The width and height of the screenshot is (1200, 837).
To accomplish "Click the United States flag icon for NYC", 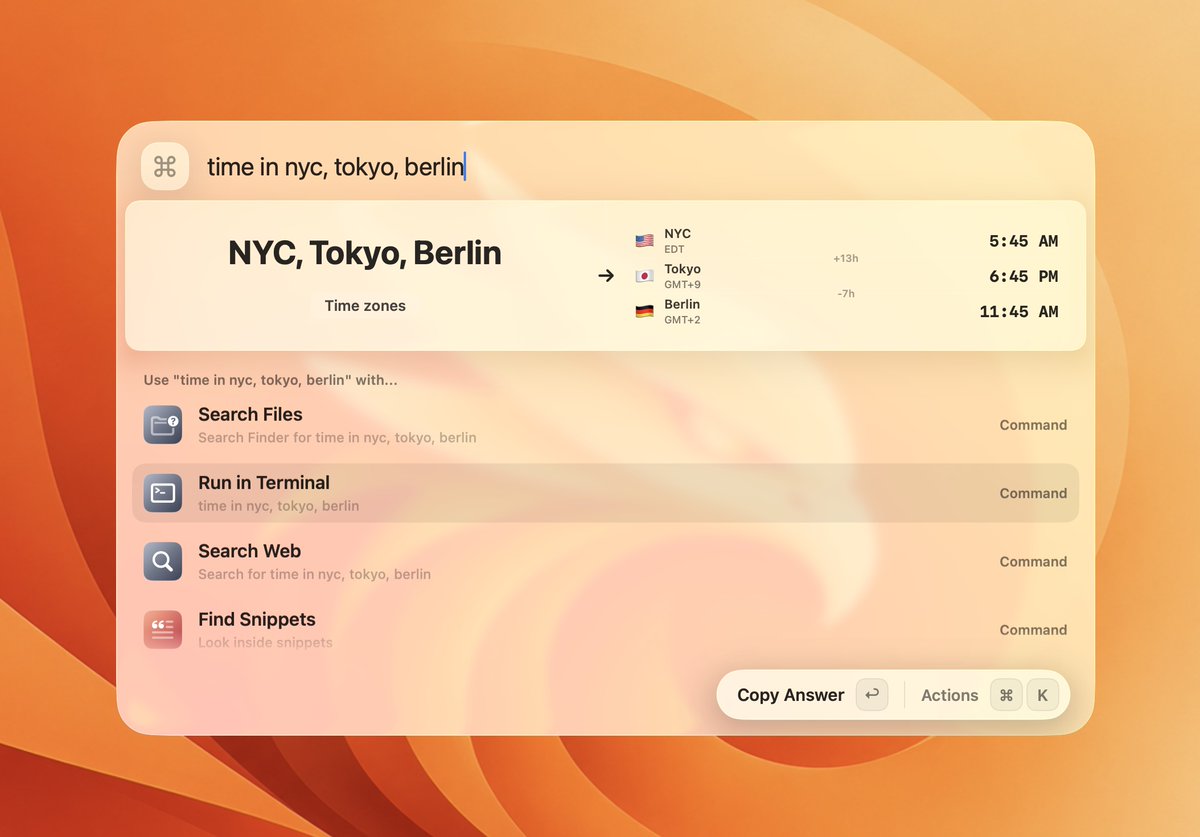I will pos(644,241).
